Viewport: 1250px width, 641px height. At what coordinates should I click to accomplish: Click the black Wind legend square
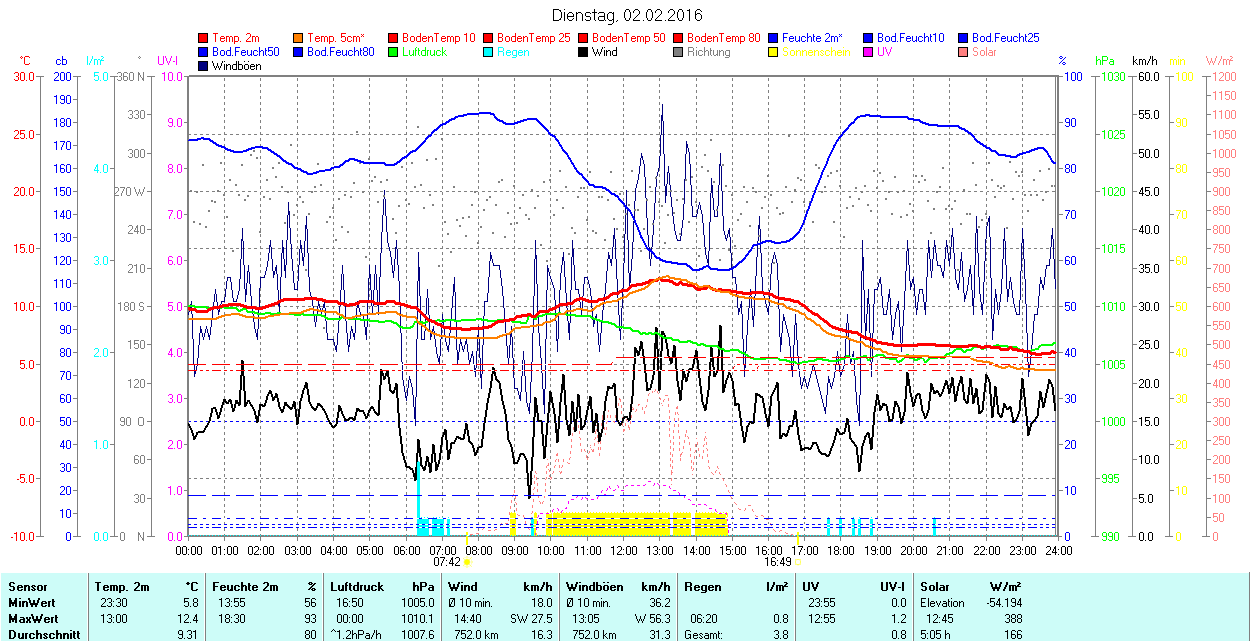pyautogui.click(x=584, y=52)
